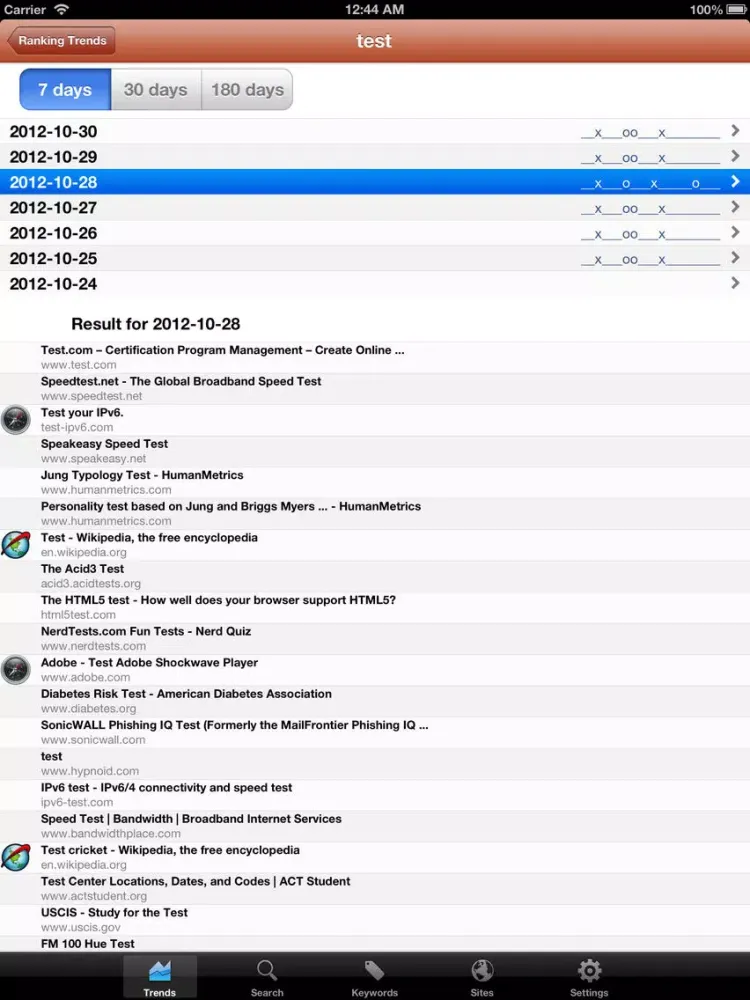Open Diabetes Risk Test result
The width and height of the screenshot is (750, 1000).
click(375, 701)
